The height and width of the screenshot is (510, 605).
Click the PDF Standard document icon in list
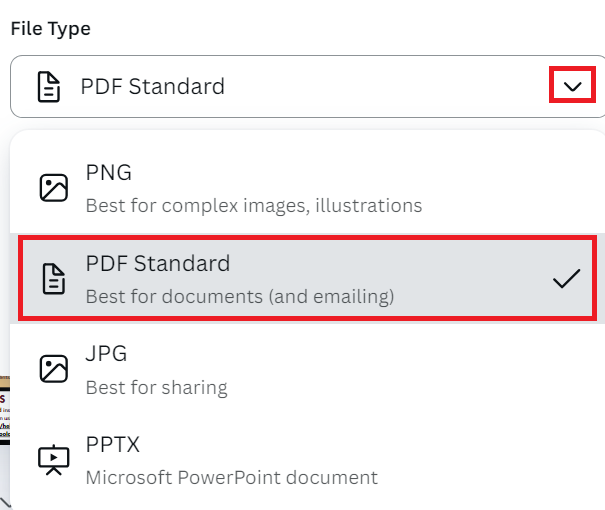54,279
